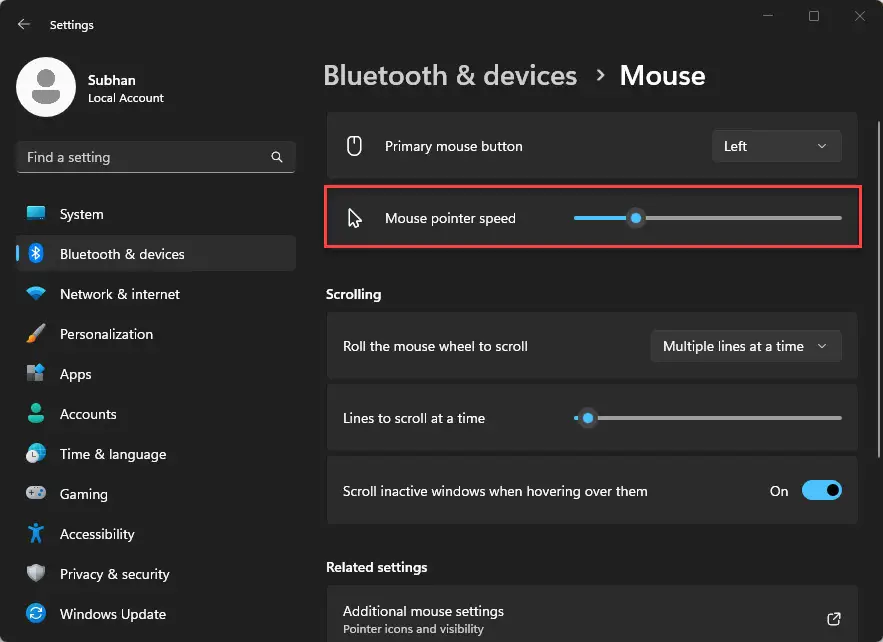Click the Personalization paintbrush icon

[36, 333]
